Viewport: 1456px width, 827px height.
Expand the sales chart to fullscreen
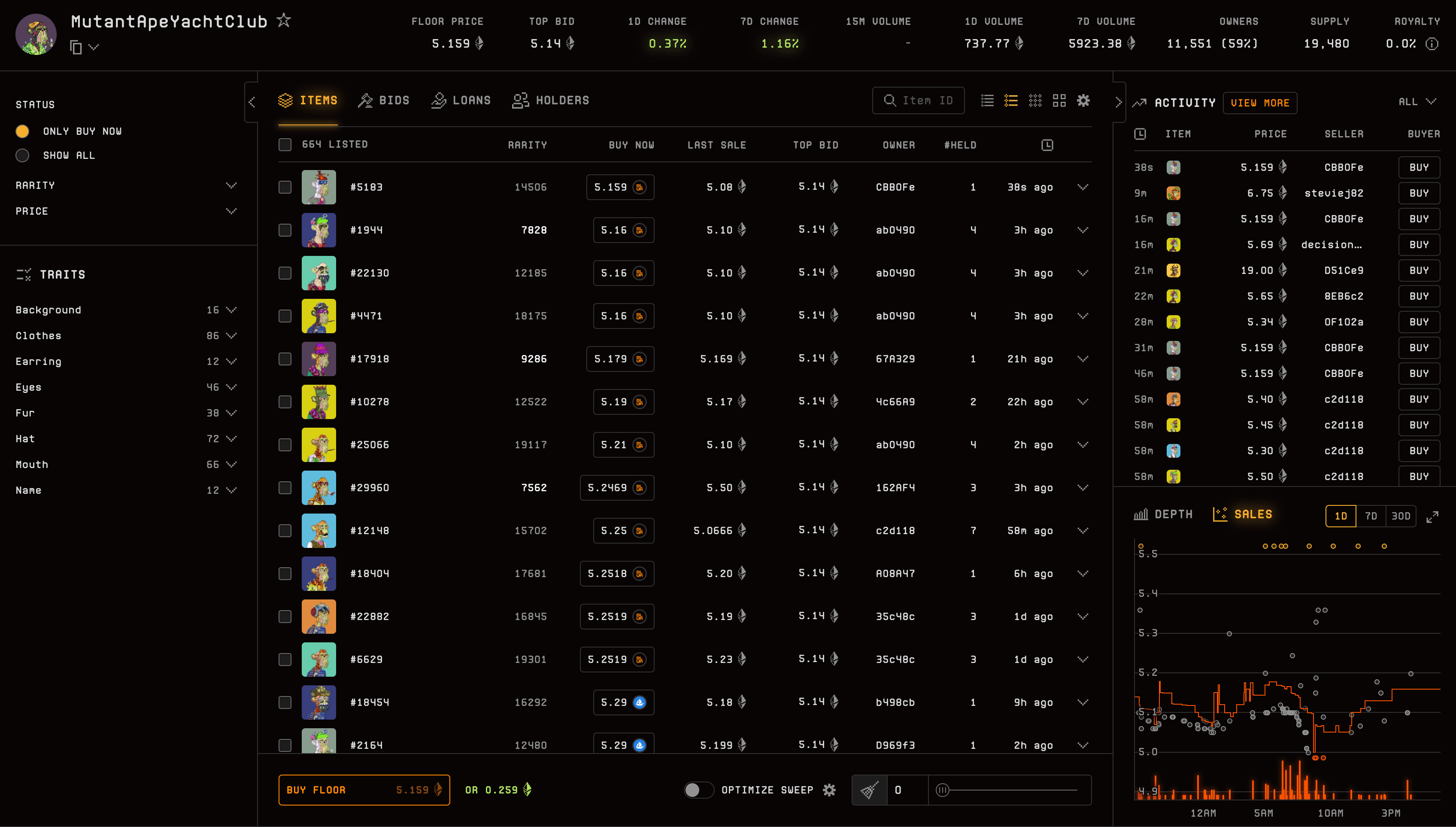(1432, 517)
